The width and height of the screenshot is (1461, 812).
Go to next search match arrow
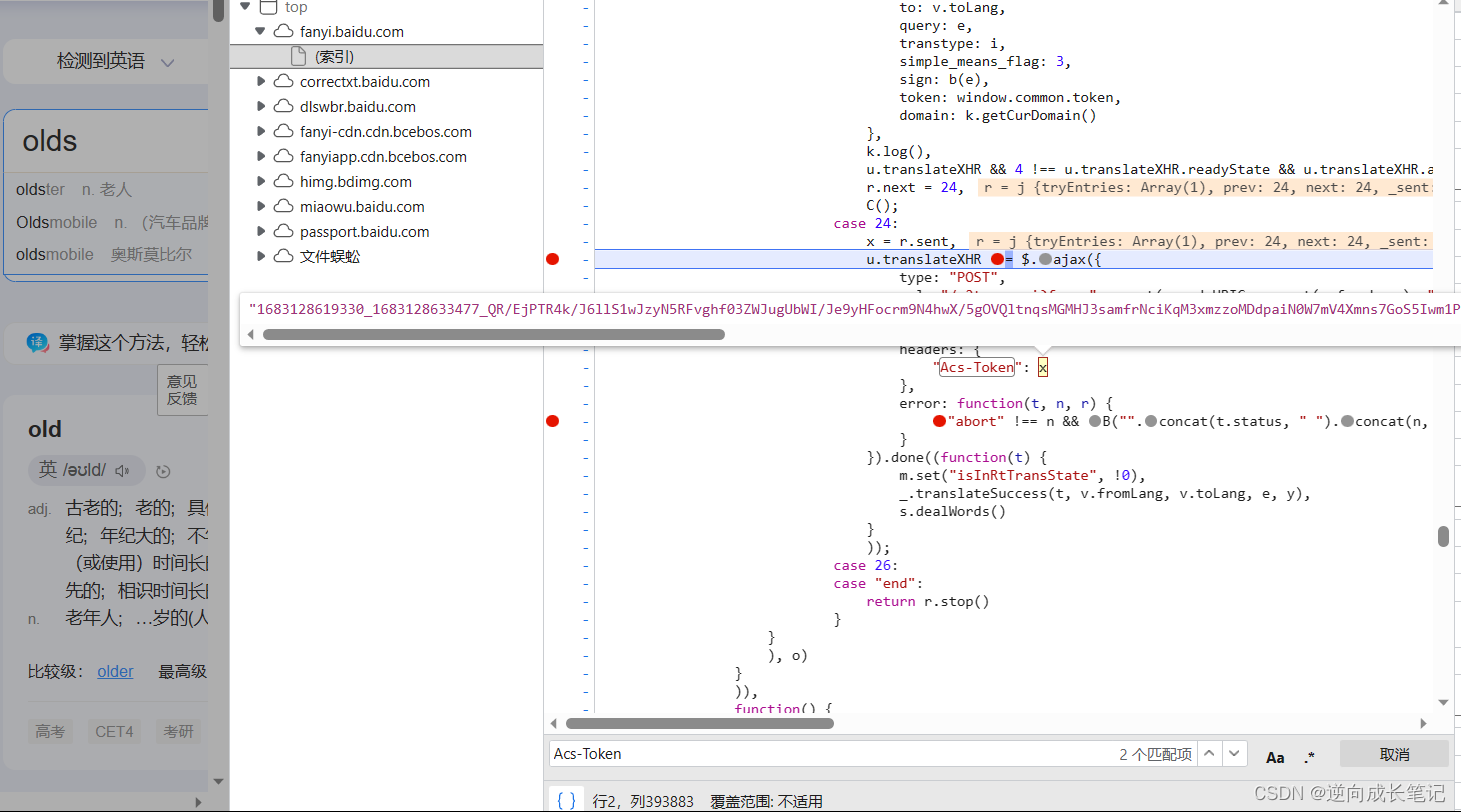coord(1235,754)
